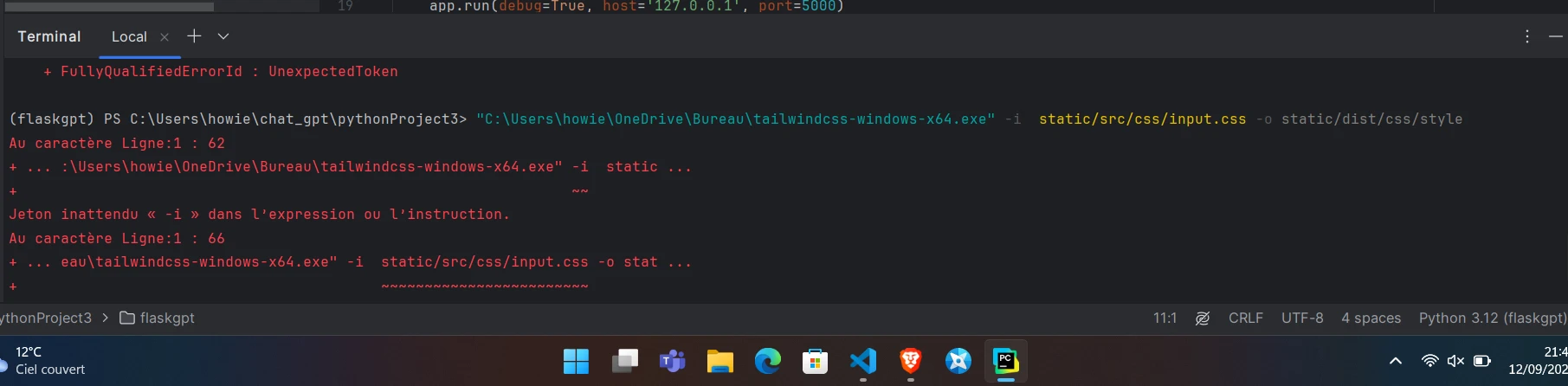Click the 11:1 cursor position indicator
The image size is (1568, 386).
coord(1165,318)
